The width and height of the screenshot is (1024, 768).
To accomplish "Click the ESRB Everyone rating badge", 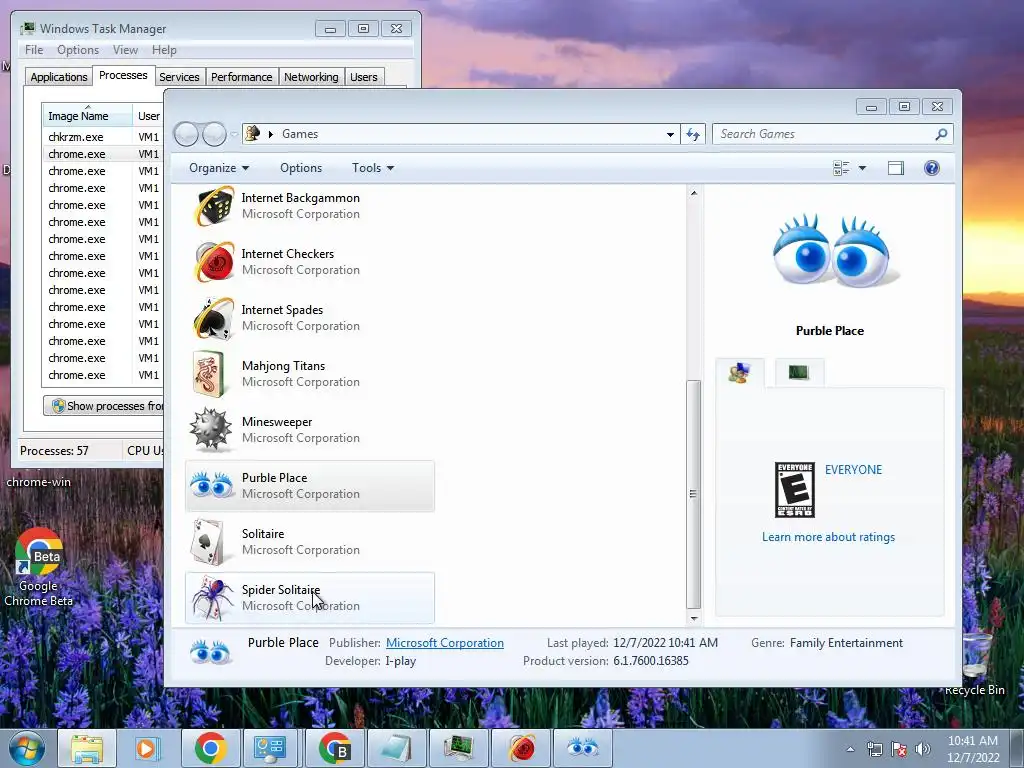I will click(795, 490).
